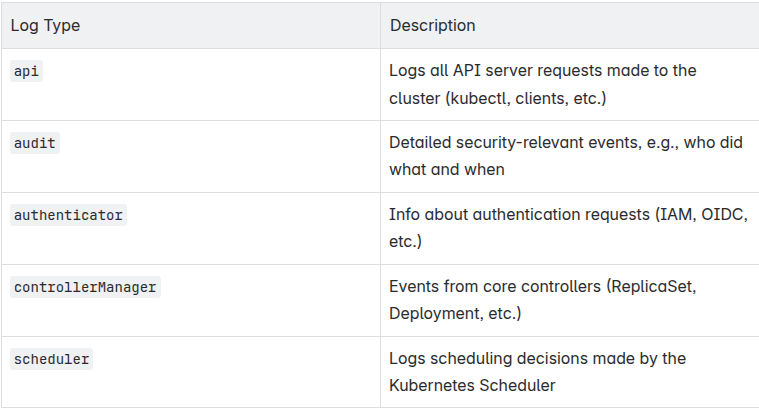
Task: Click the 'Log Type' column header
Action: (x=191, y=26)
